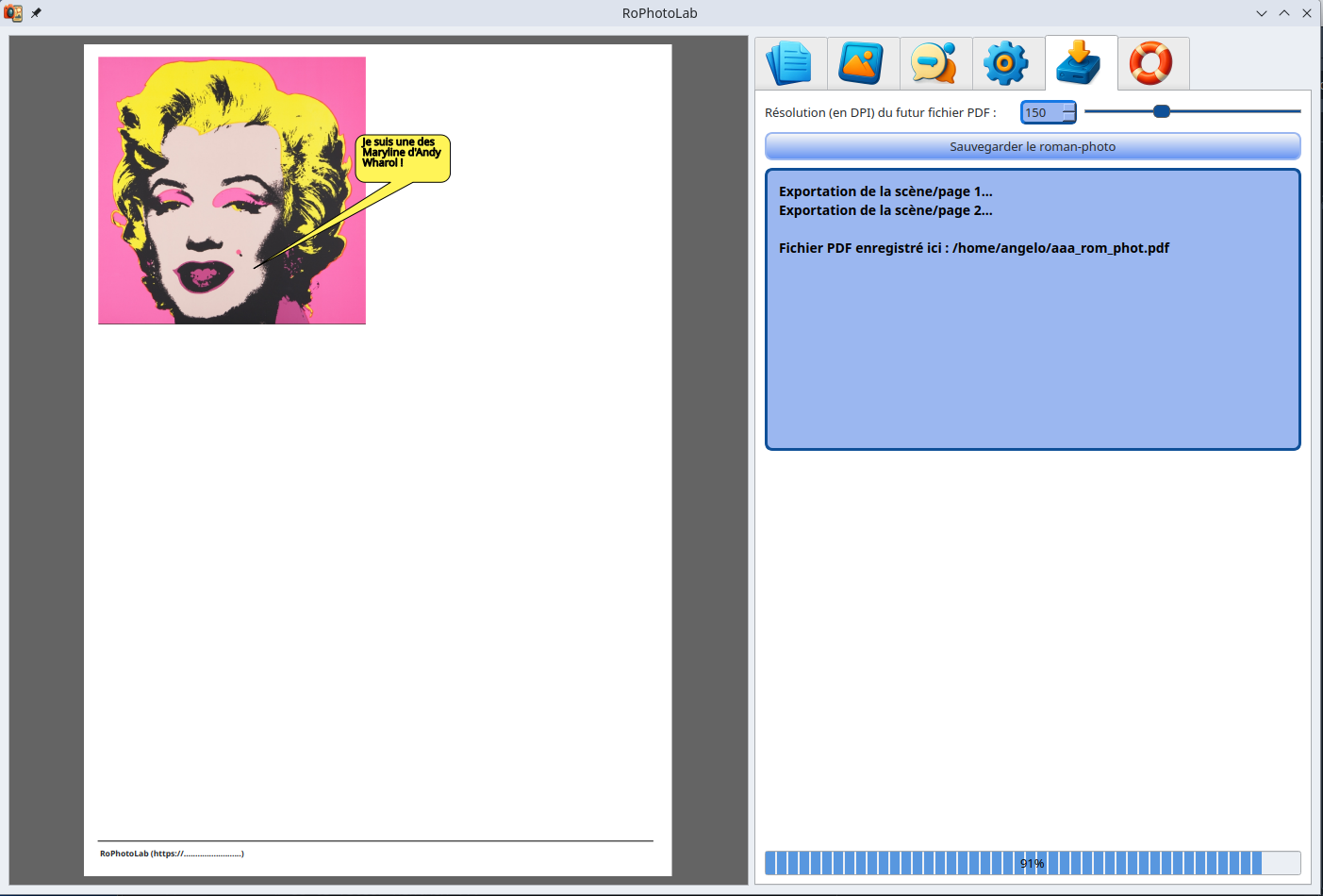Click the DPI resolution slider handle
The height and width of the screenshot is (896, 1323).
(1162, 111)
